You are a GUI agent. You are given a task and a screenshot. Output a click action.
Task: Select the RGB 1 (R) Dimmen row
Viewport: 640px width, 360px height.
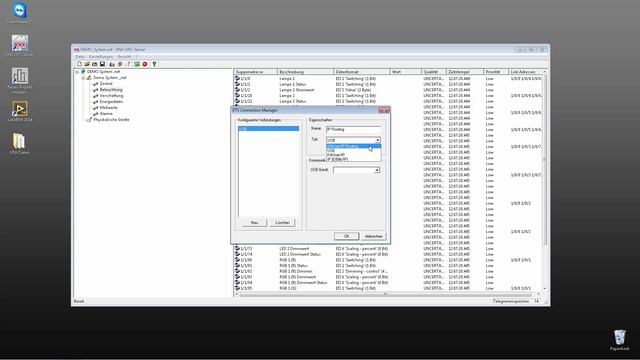pyautogui.click(x=388, y=271)
